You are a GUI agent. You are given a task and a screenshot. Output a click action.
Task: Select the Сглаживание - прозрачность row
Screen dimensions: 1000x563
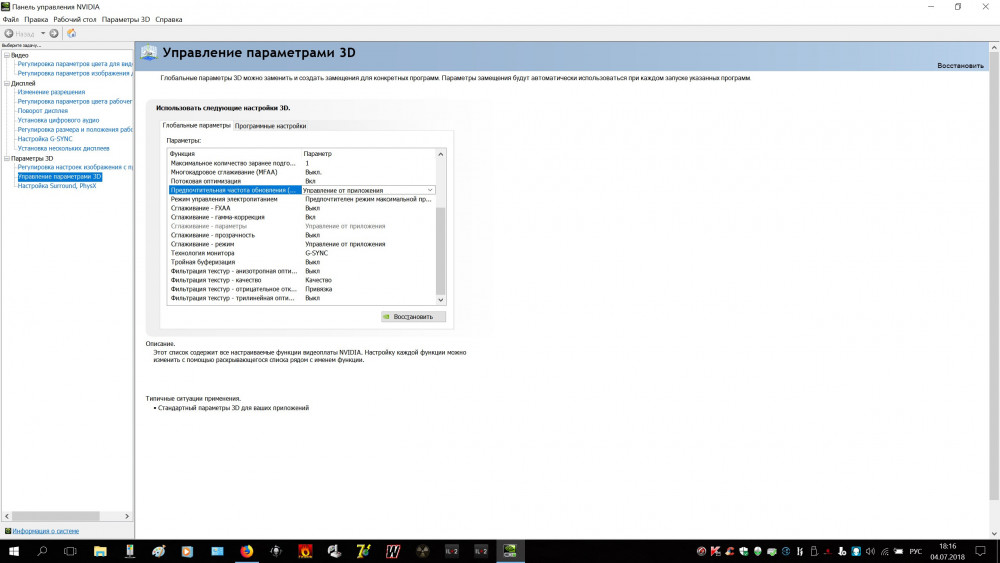(x=302, y=235)
